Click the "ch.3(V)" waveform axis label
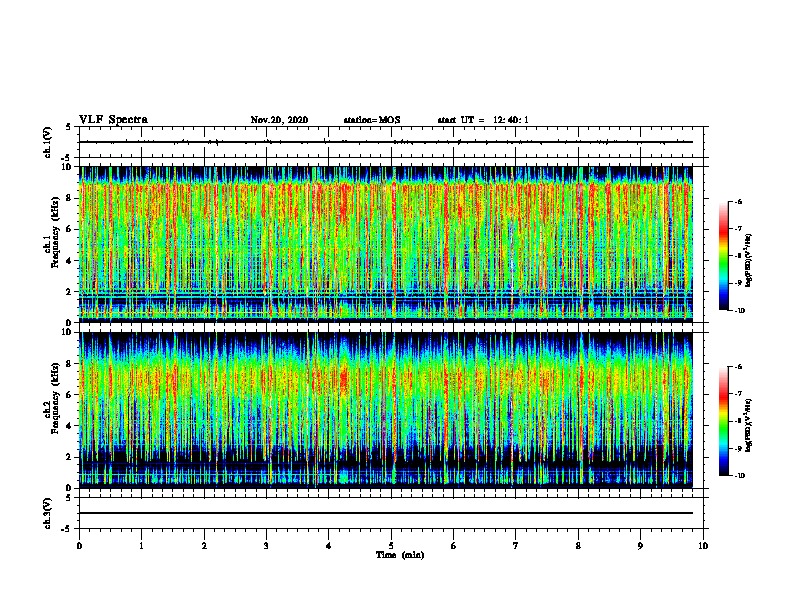The height and width of the screenshot is (612, 792). pyautogui.click(x=48, y=513)
